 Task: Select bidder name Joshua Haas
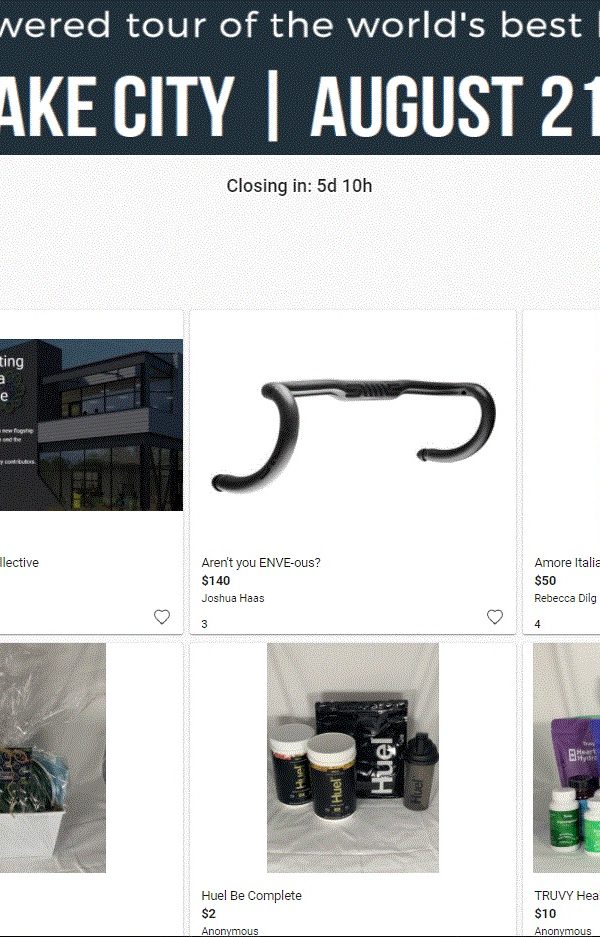pos(232,598)
